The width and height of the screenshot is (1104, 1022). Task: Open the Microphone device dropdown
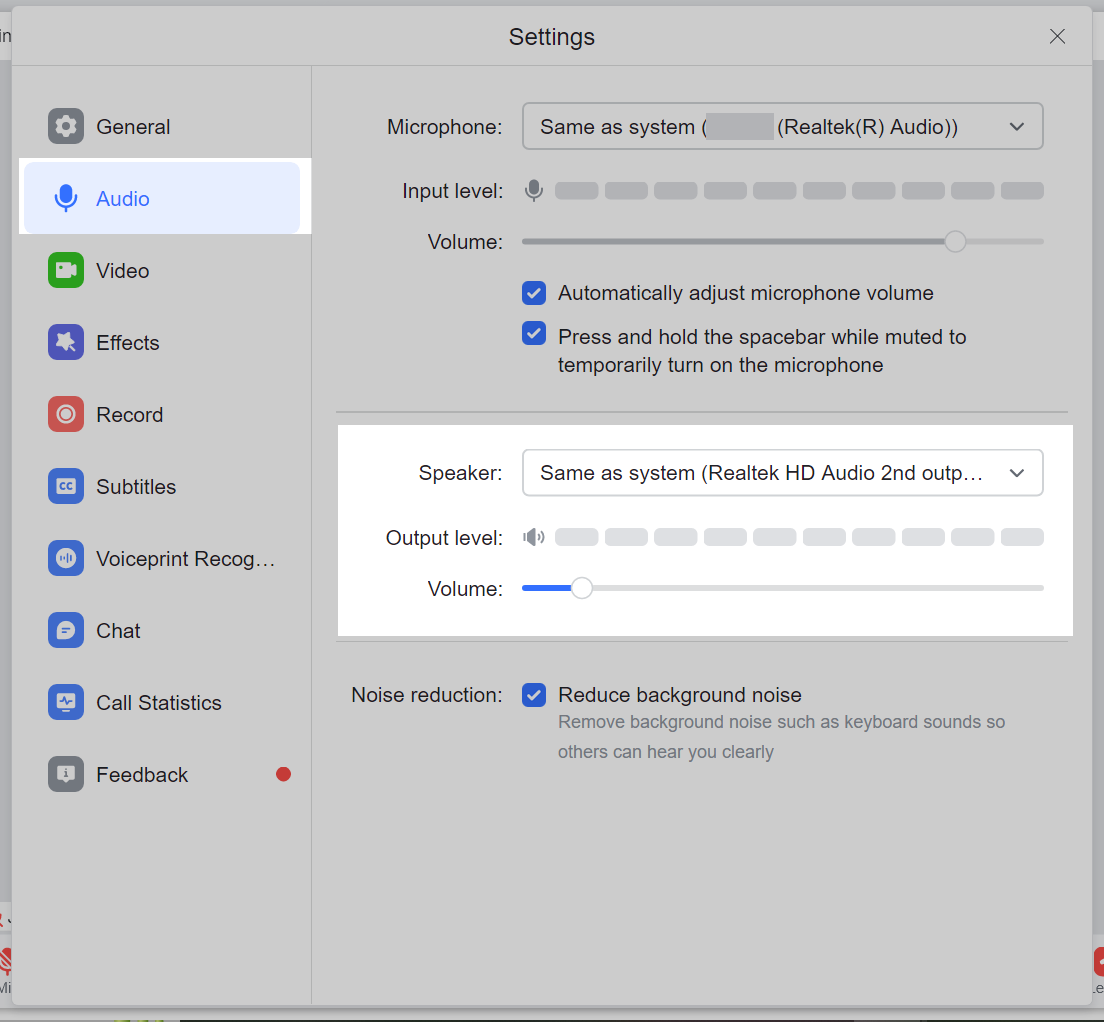point(782,127)
